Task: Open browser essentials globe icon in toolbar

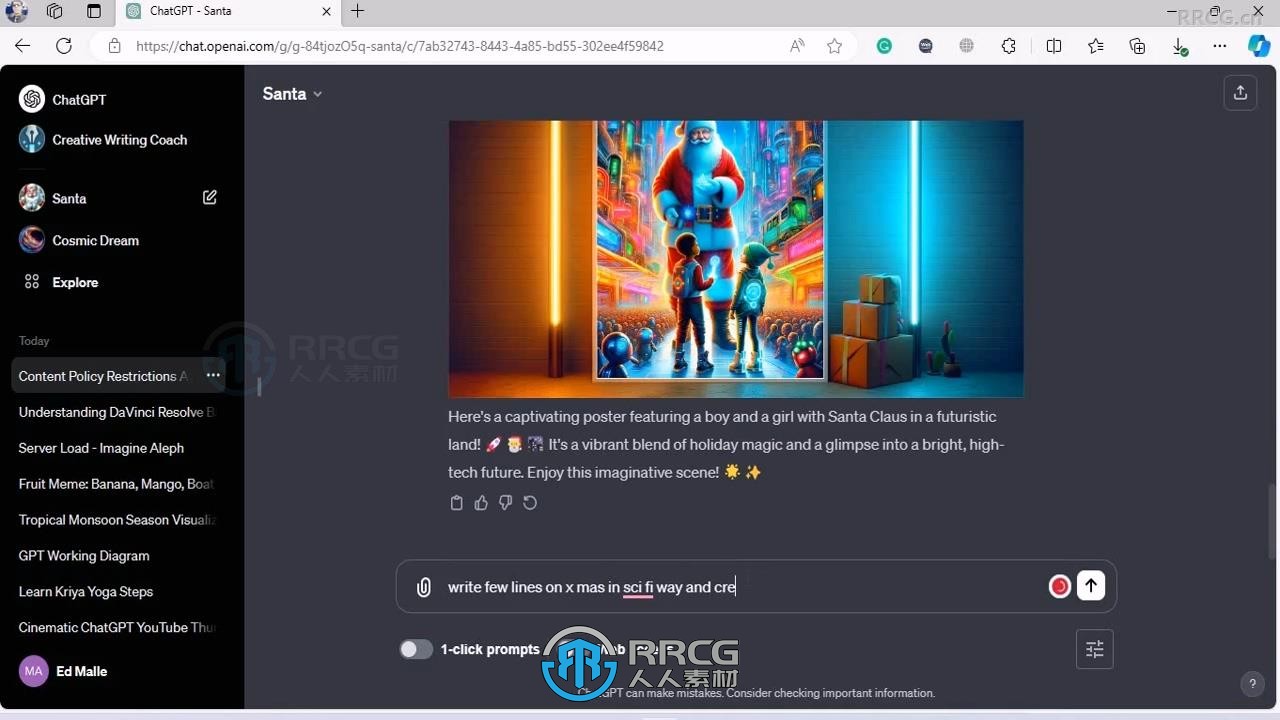Action: 966,46
